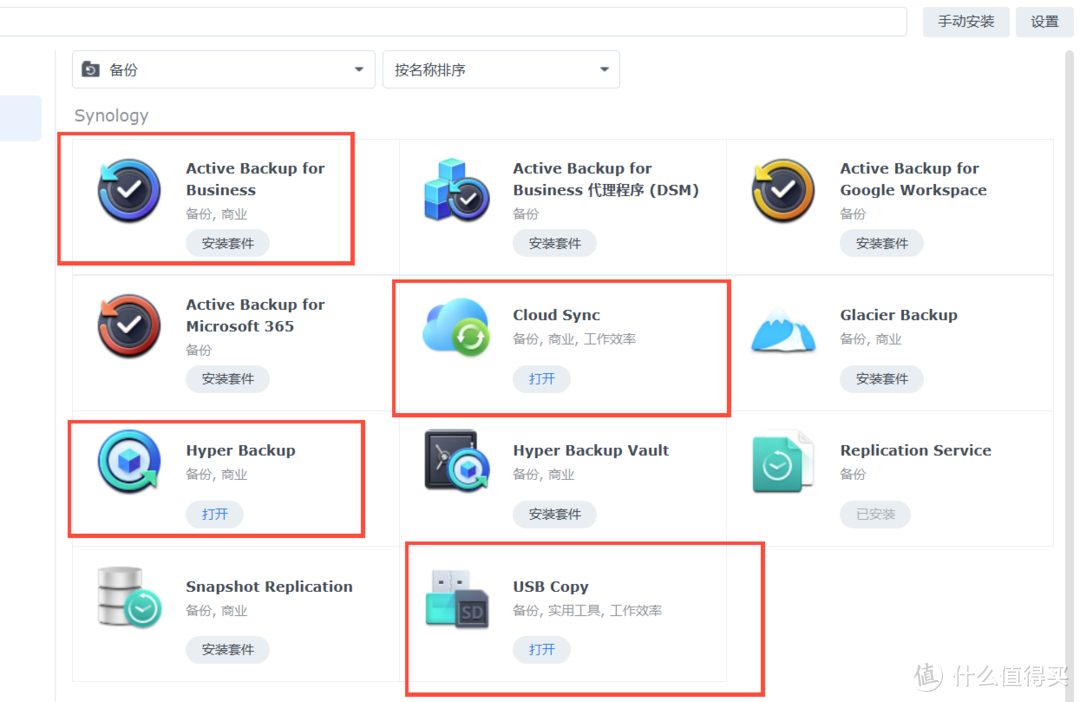Click Active Backup for Microsoft 365 title
This screenshot has height=702, width=1080.
pos(255,315)
